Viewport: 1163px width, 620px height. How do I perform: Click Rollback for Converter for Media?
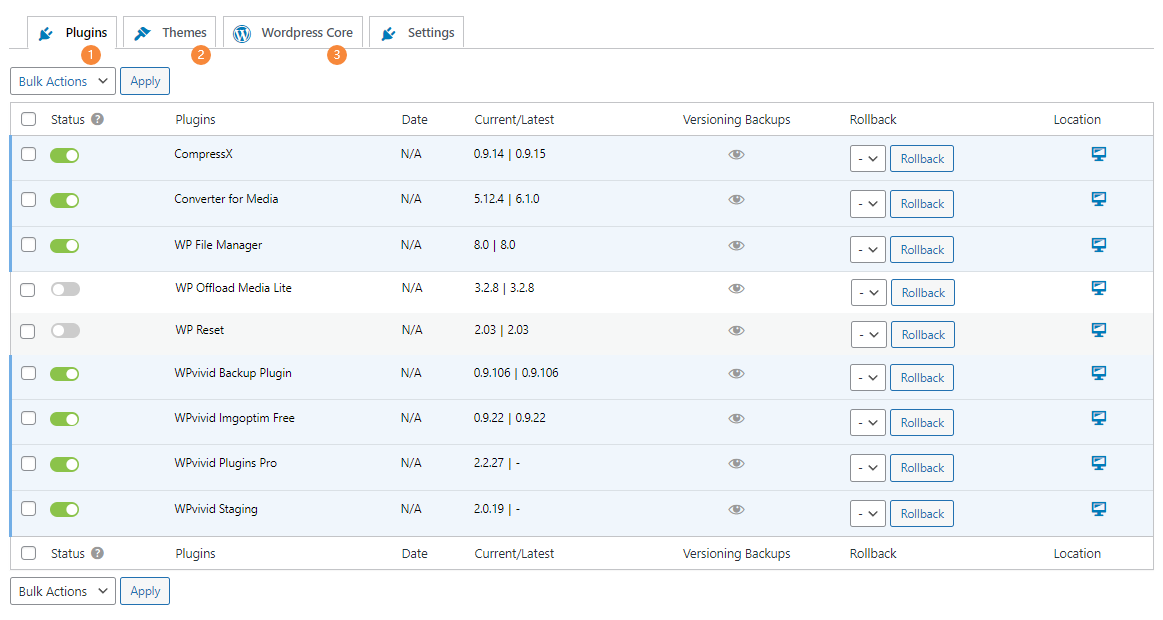pos(921,203)
